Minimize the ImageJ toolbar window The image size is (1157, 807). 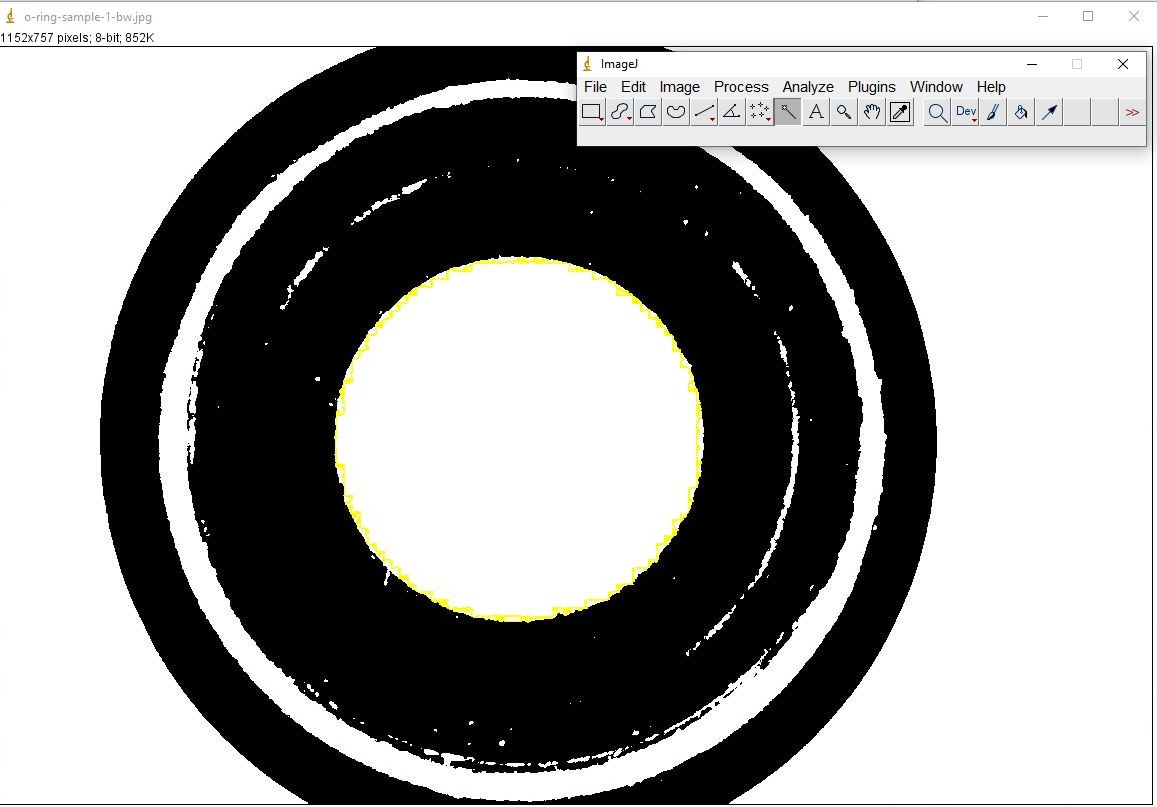[1032, 64]
